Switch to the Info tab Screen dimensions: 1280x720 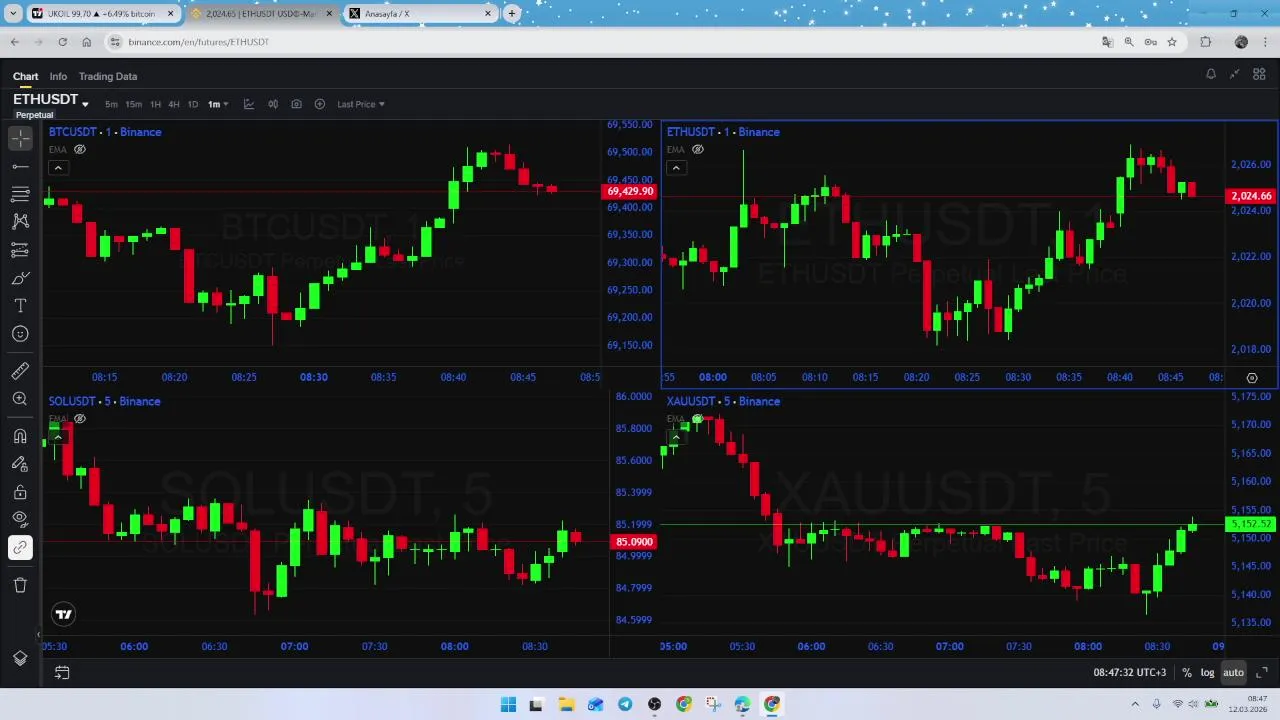click(58, 76)
